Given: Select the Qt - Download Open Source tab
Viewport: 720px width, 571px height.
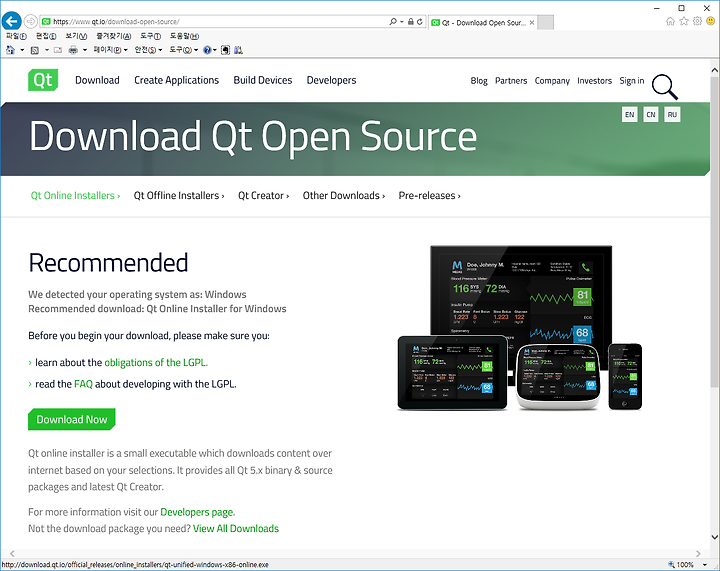Looking at the screenshot, I should (483, 22).
